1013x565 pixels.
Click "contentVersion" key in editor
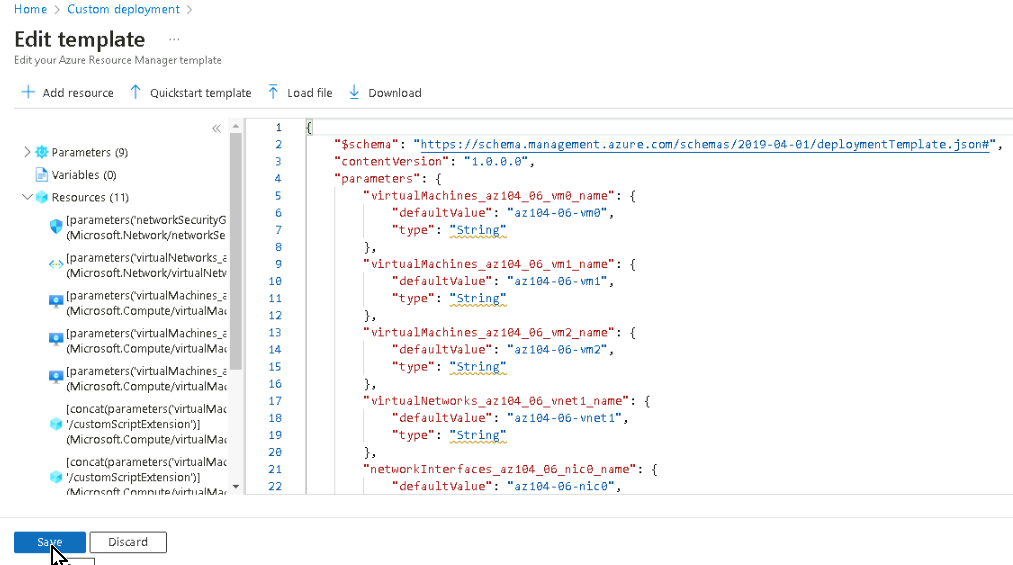[x=391, y=161]
